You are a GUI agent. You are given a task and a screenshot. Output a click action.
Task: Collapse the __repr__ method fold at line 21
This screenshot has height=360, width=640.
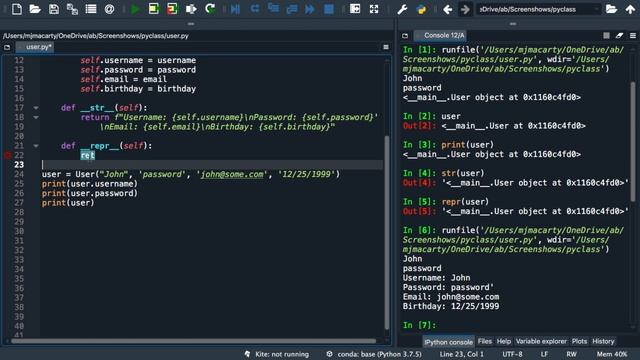[36, 146]
